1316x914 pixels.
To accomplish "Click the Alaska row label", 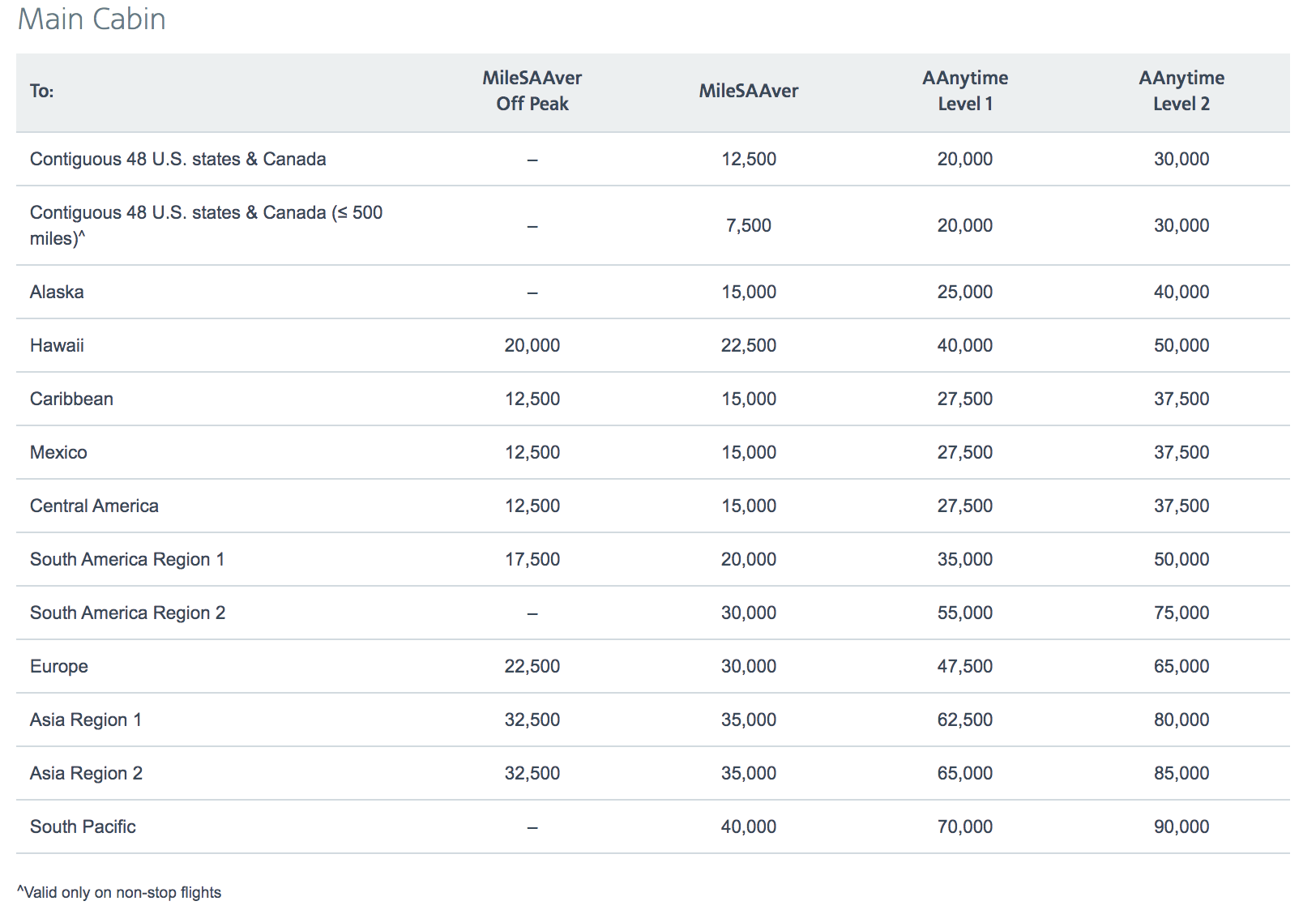I will click(56, 292).
